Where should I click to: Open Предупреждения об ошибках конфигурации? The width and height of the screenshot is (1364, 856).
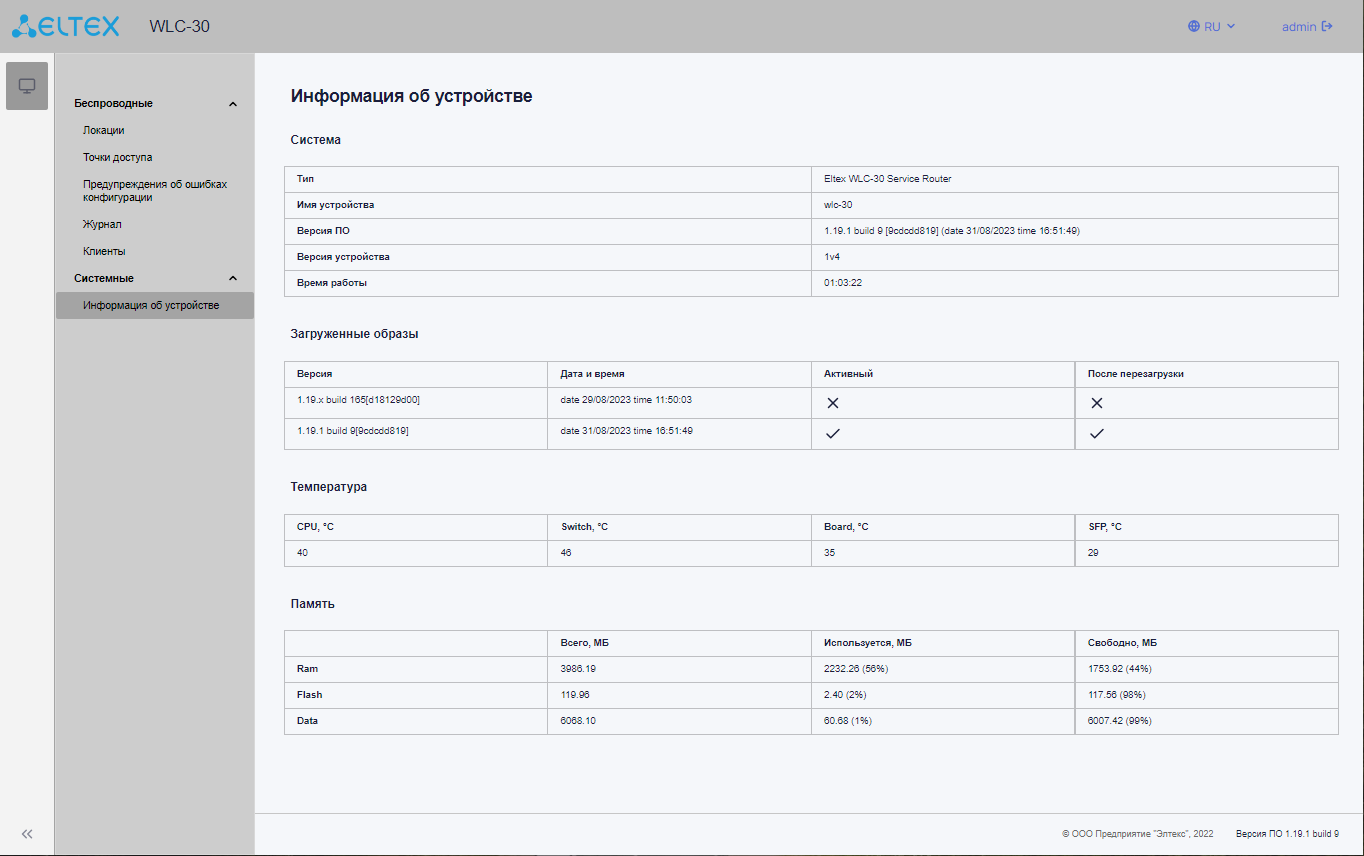[154, 191]
